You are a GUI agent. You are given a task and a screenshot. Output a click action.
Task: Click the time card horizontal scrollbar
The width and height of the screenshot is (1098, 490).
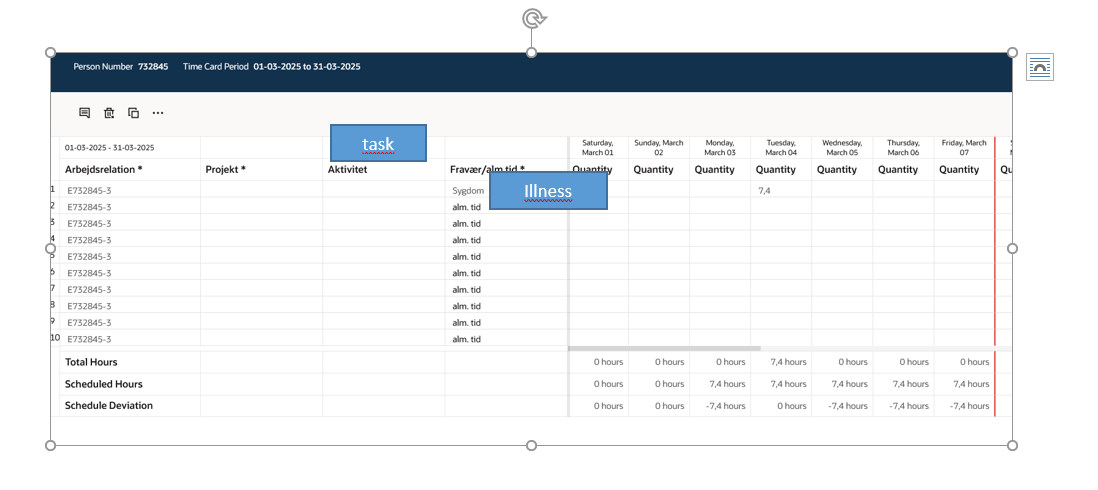(664, 348)
